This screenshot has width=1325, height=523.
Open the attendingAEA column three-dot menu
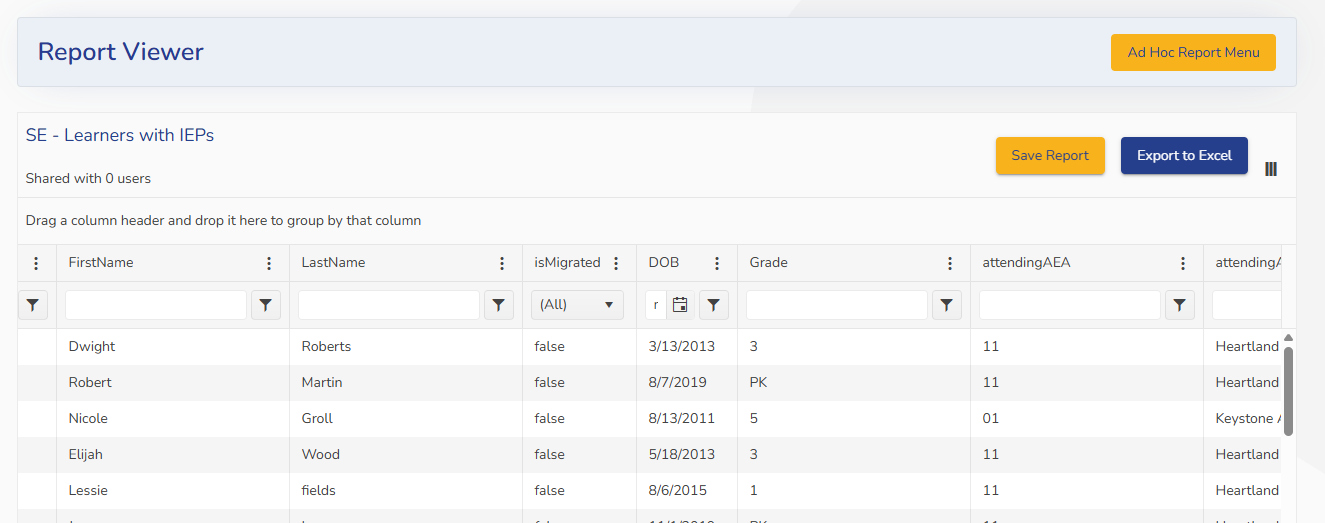pos(1183,263)
